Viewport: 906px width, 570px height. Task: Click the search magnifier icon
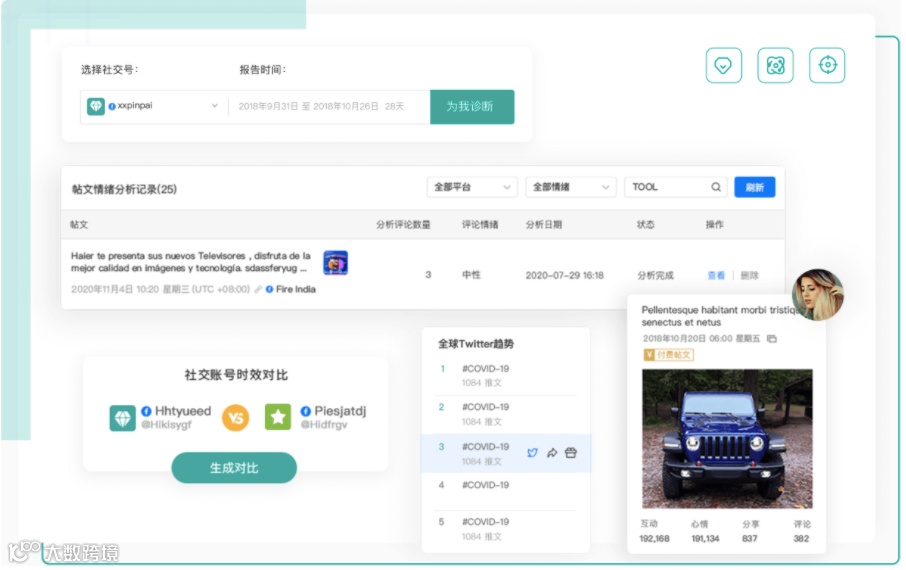coord(716,187)
